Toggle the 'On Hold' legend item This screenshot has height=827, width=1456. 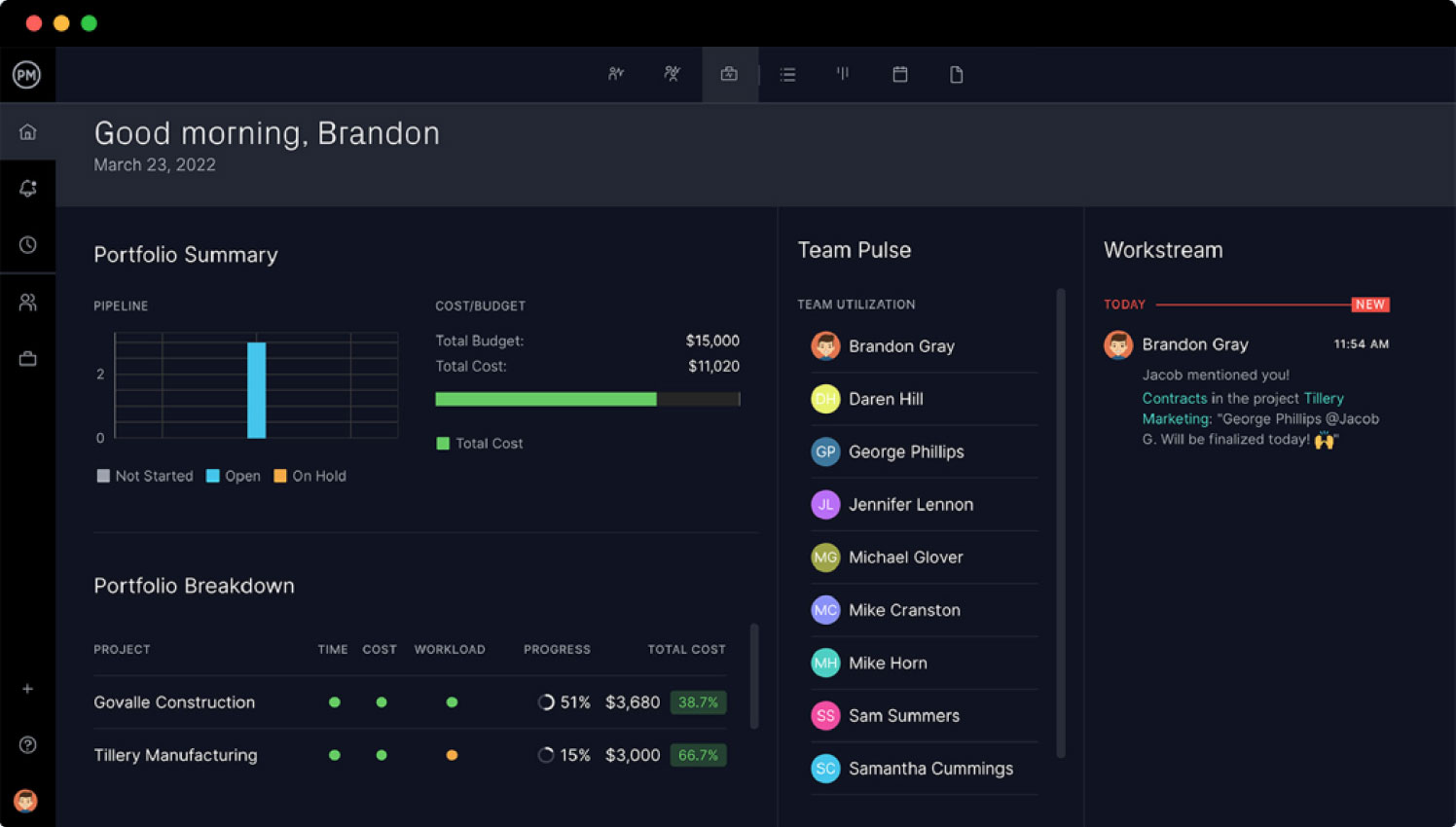[x=309, y=476]
